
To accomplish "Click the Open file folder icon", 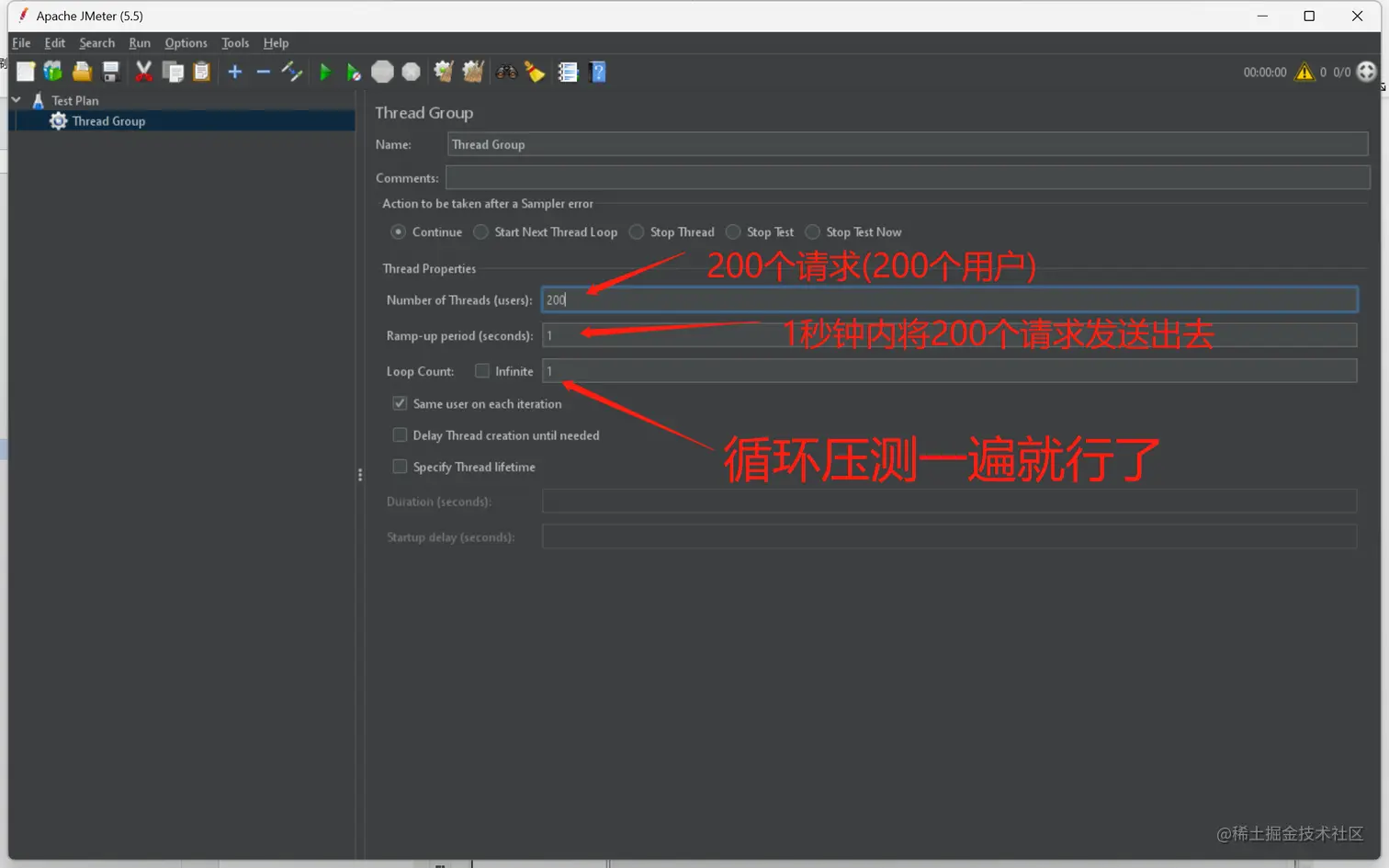I will [x=82, y=72].
